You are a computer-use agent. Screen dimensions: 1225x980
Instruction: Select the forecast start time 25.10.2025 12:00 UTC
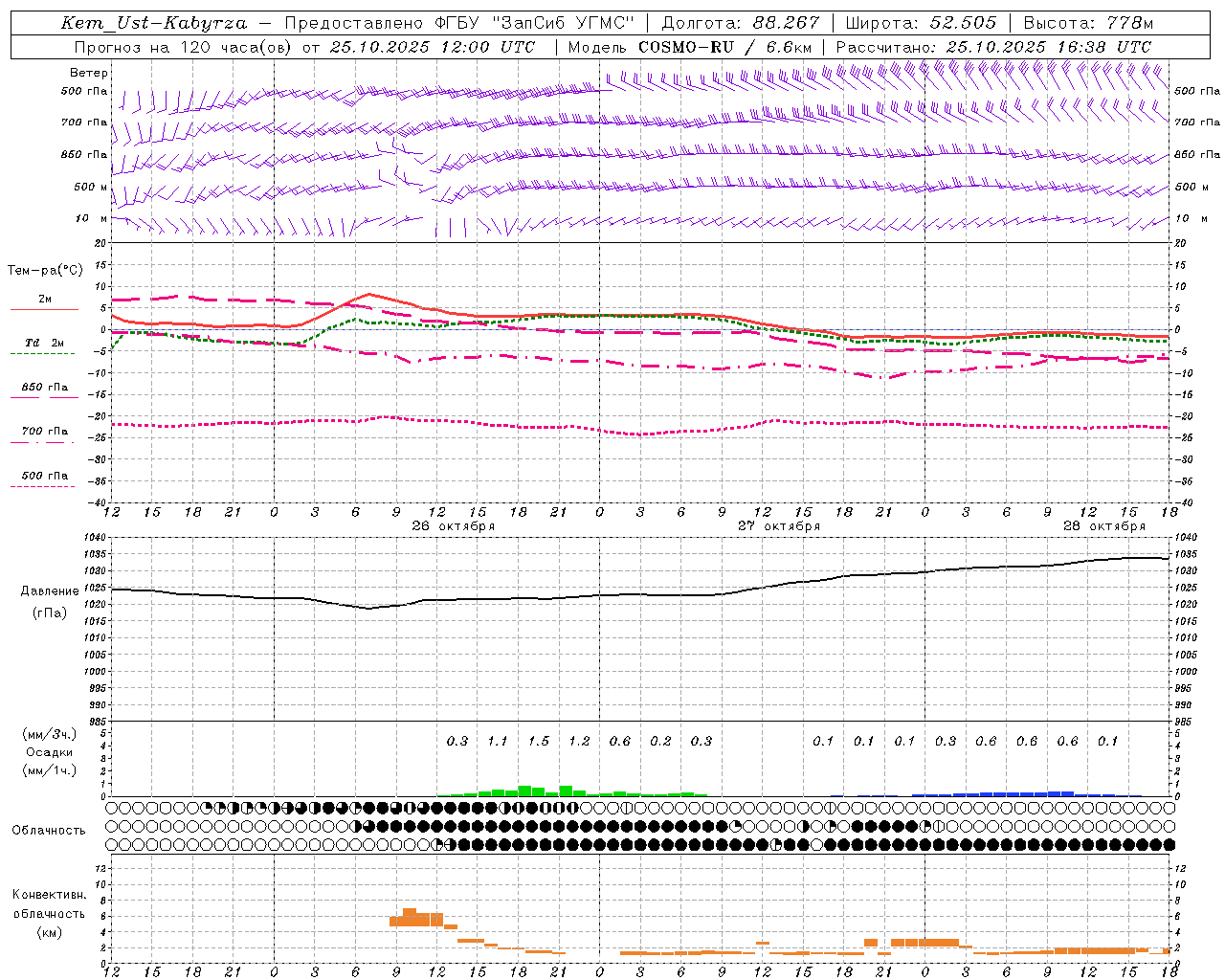click(x=433, y=47)
